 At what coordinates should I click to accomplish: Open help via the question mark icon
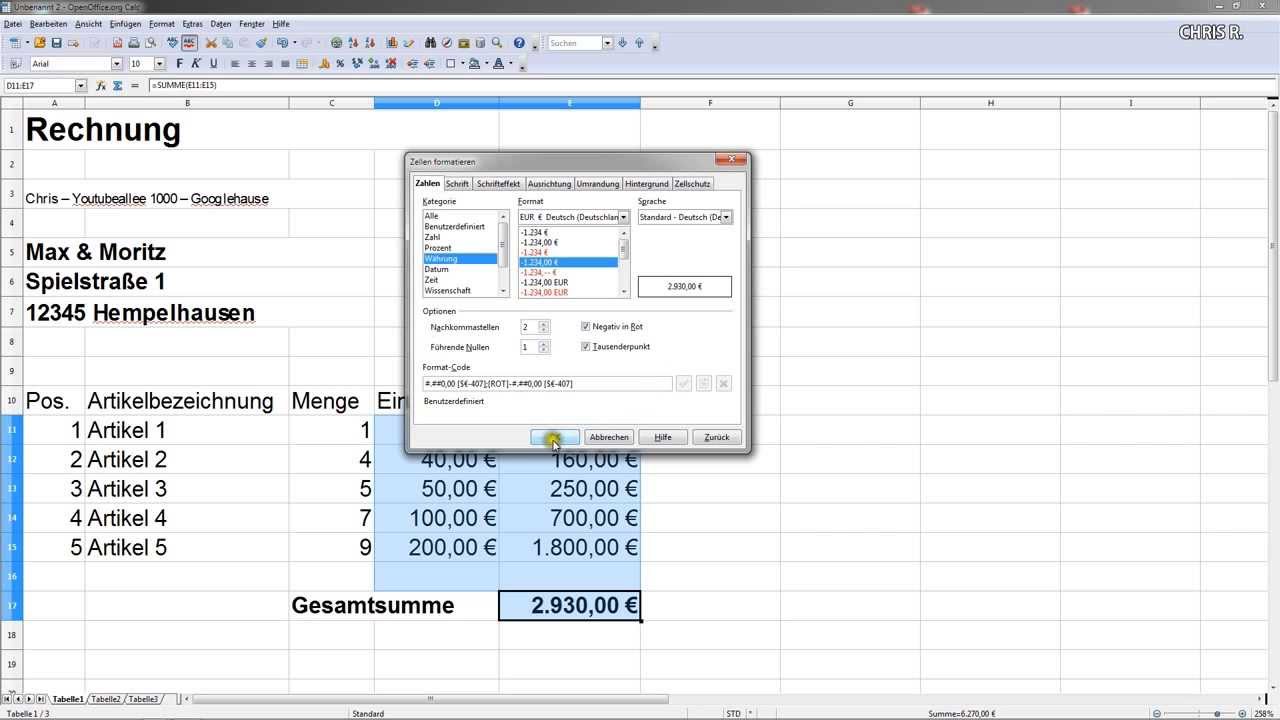point(519,43)
